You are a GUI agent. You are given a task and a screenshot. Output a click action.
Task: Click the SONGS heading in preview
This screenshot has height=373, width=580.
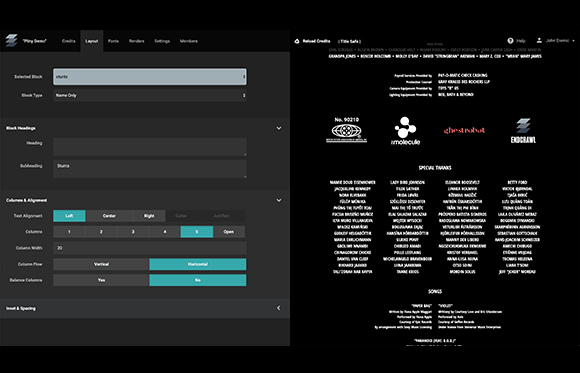tap(435, 291)
